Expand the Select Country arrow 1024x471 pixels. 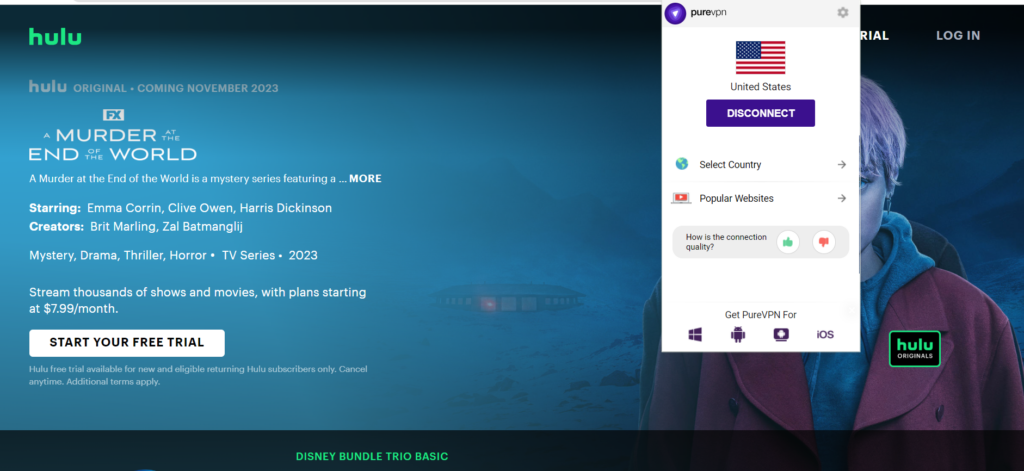coord(841,164)
